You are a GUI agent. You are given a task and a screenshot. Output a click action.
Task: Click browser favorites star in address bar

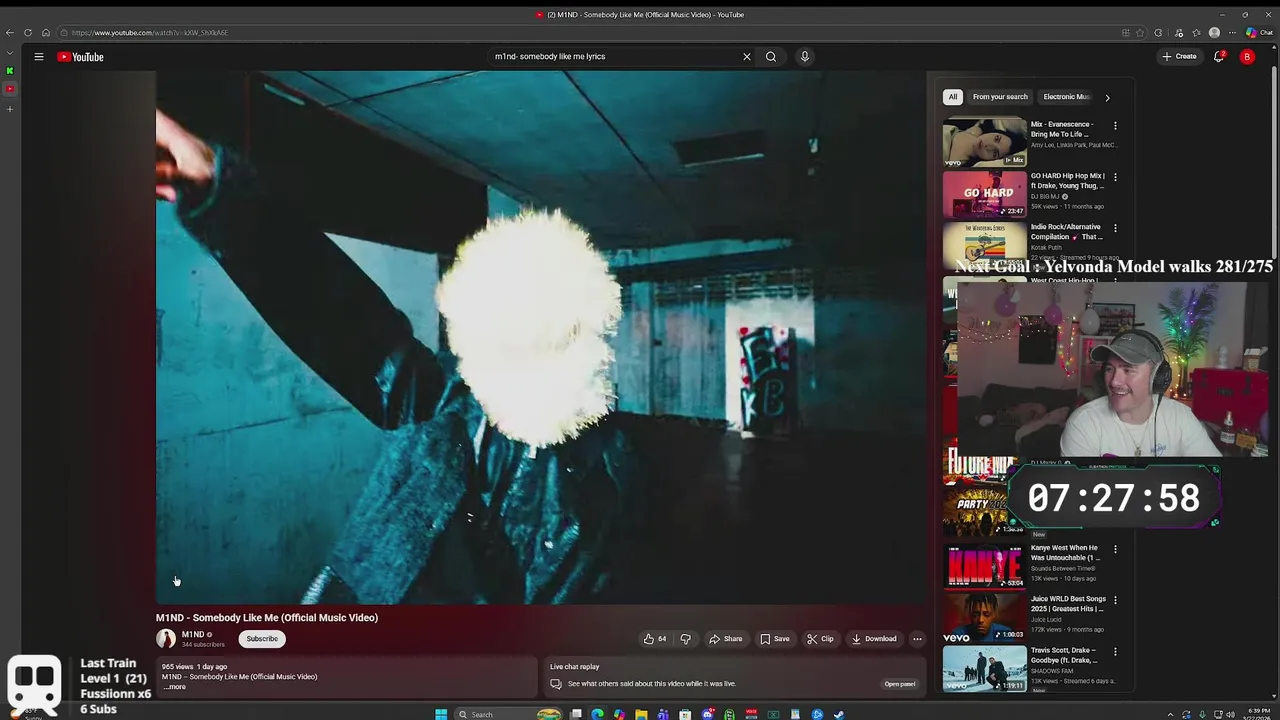[x=1141, y=33]
